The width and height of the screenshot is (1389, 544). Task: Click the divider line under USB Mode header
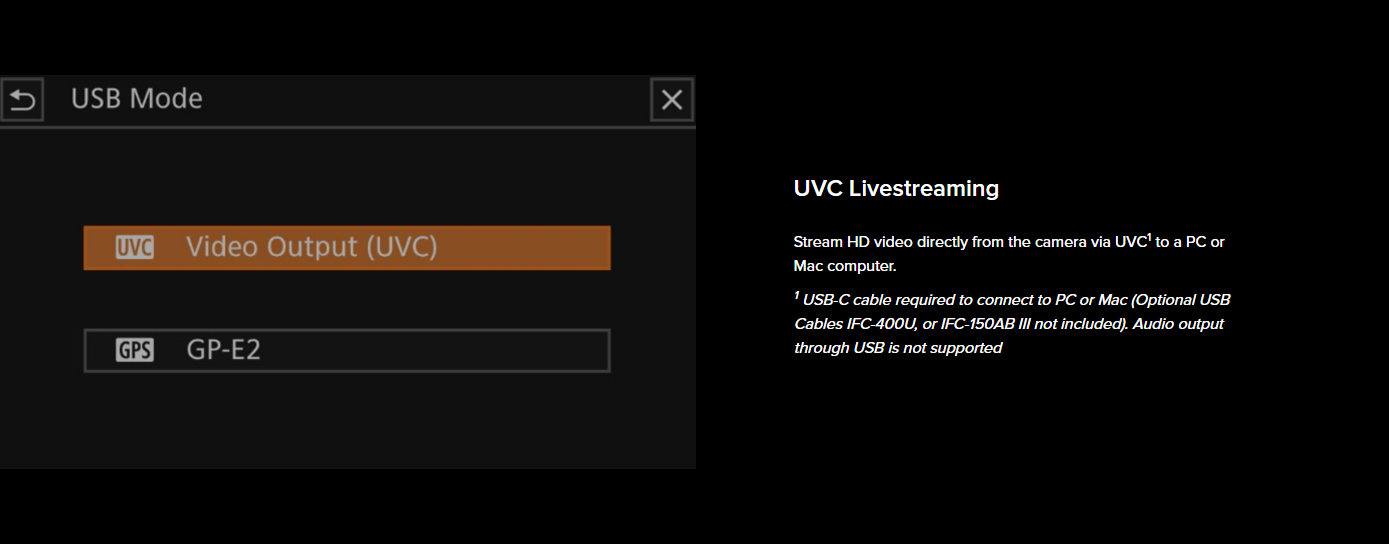click(347, 127)
